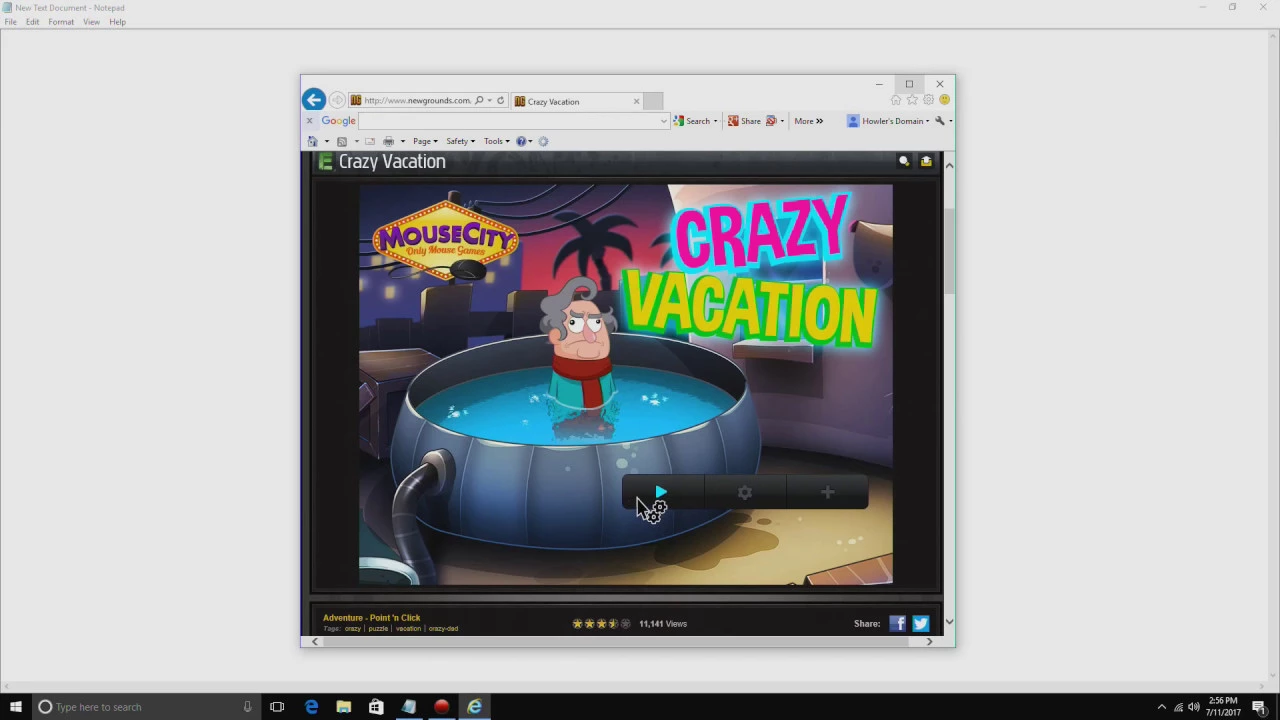Open the dropdown beside the Share icon
This screenshot has height=720, width=1280.
click(x=782, y=121)
